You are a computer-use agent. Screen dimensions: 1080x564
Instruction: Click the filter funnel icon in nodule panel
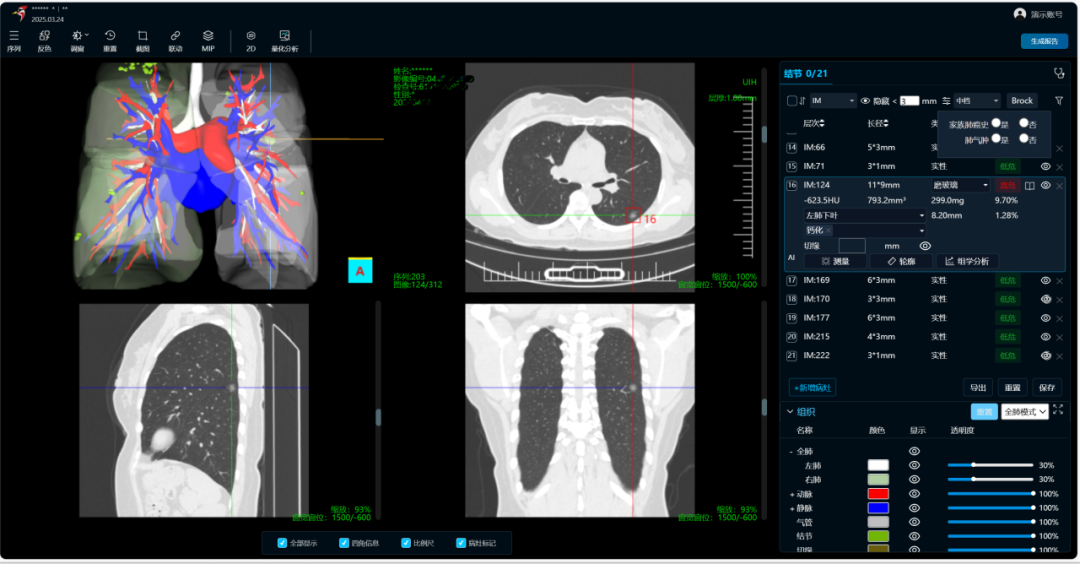(x=1059, y=101)
